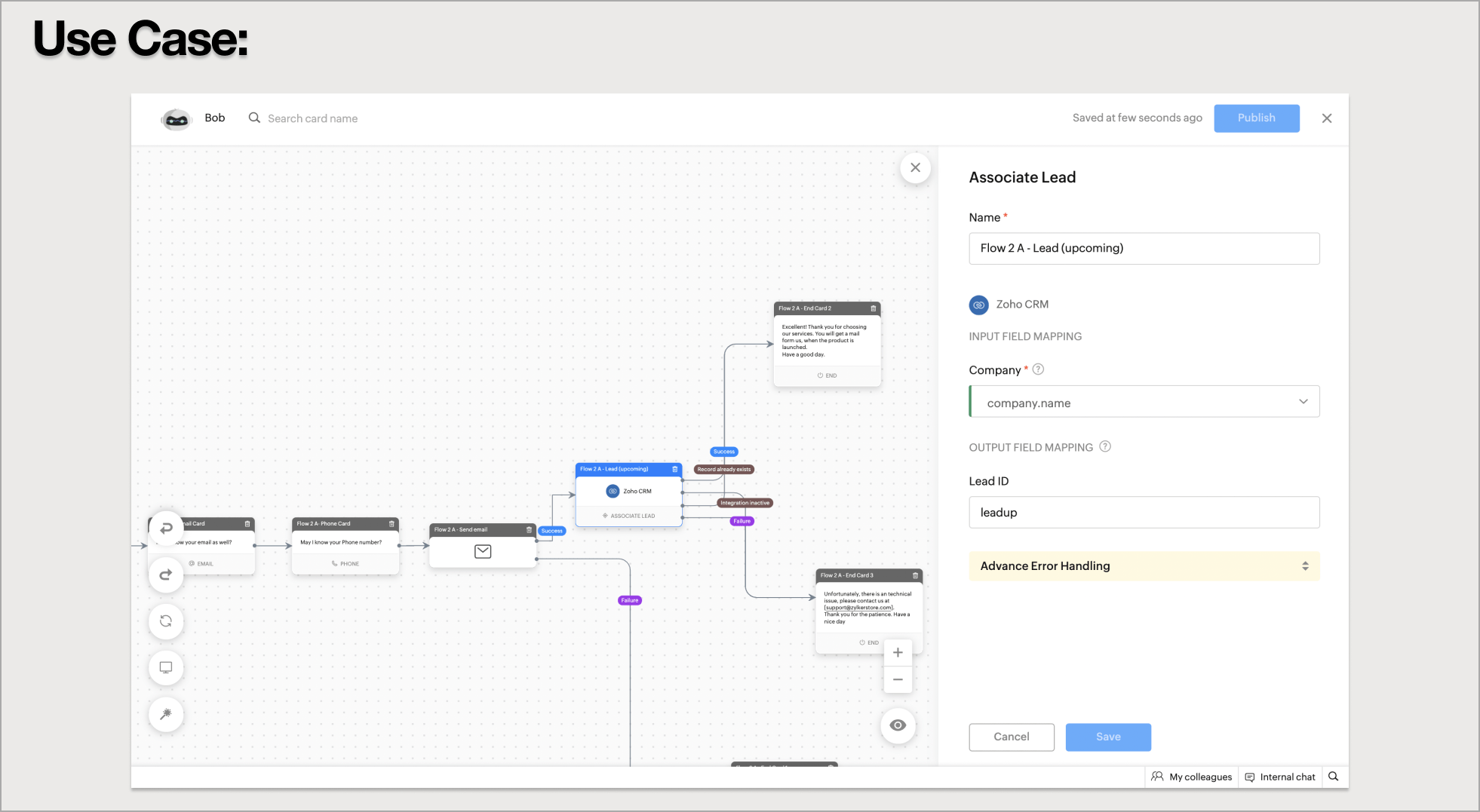
Task: Click the Publish button
Action: point(1256,118)
